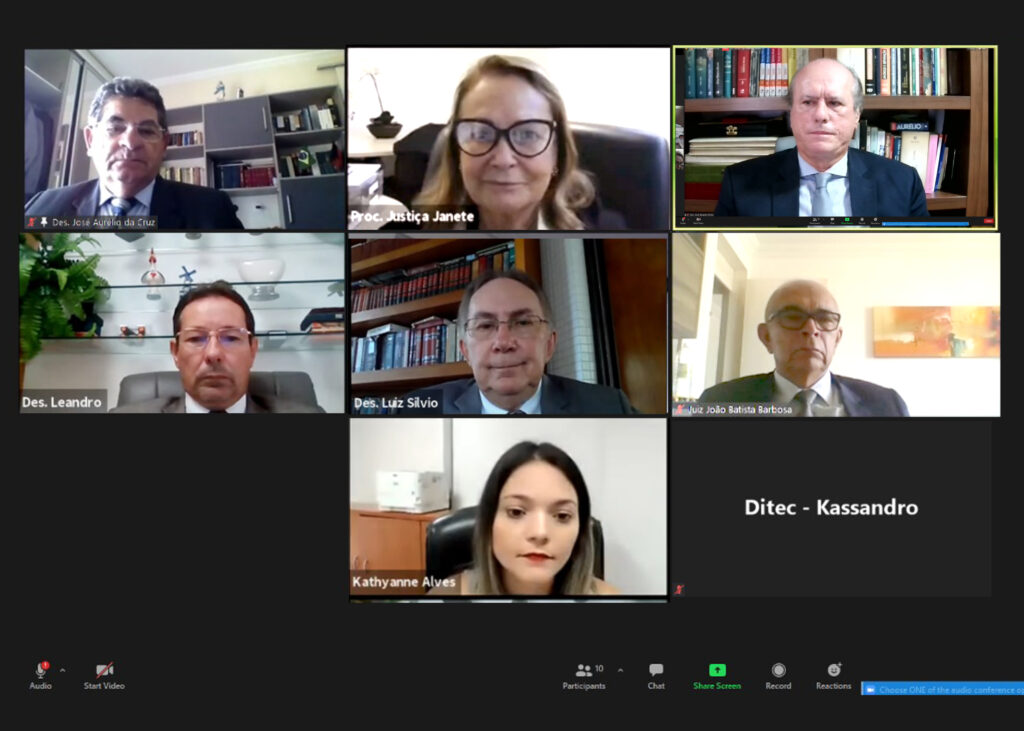Open the Chat window
Viewport: 1024px width, 731px height.
pos(656,675)
